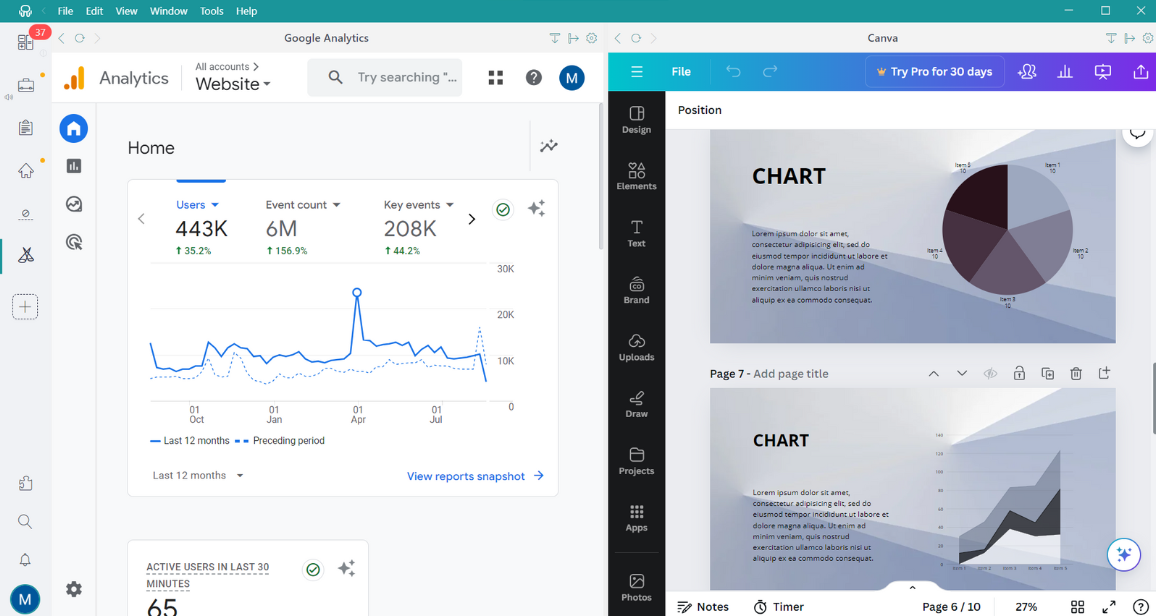Viewport: 1156px width, 616px height.
Task: Toggle Canva grid view thumbnails
Action: tap(1077, 607)
